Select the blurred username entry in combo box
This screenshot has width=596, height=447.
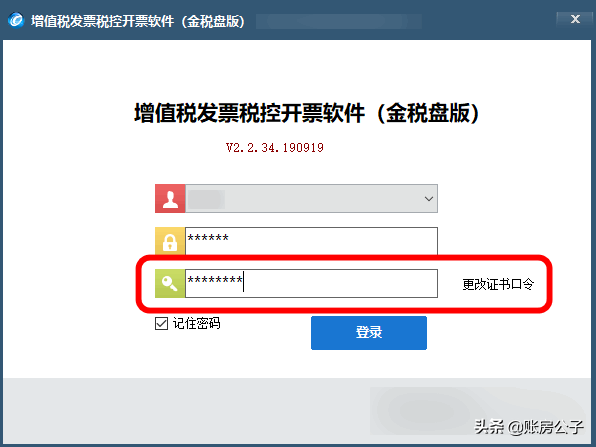coord(206,199)
